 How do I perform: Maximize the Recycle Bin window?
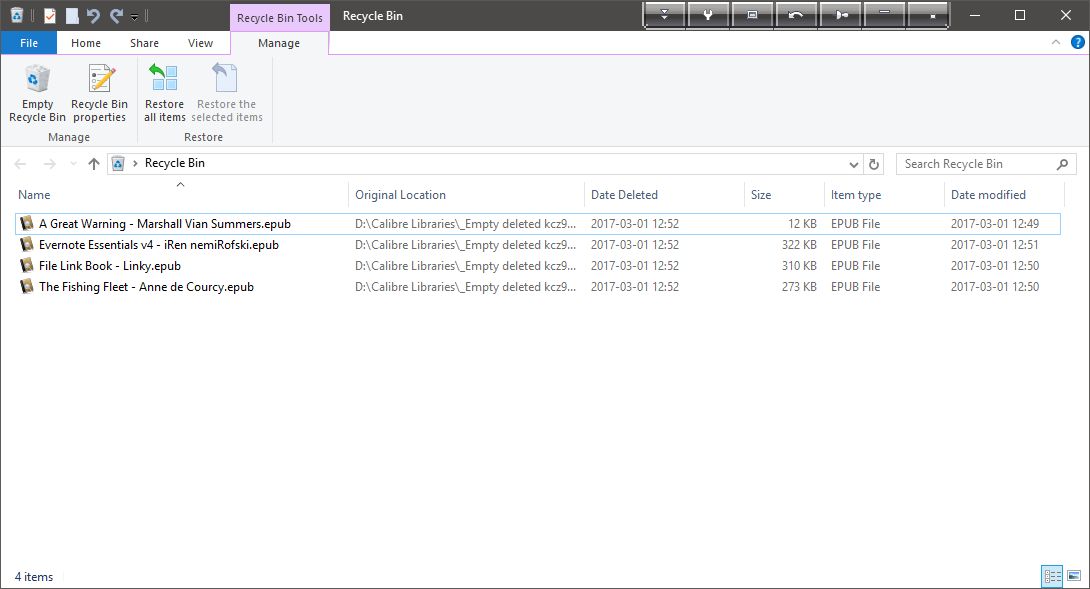tap(1020, 15)
